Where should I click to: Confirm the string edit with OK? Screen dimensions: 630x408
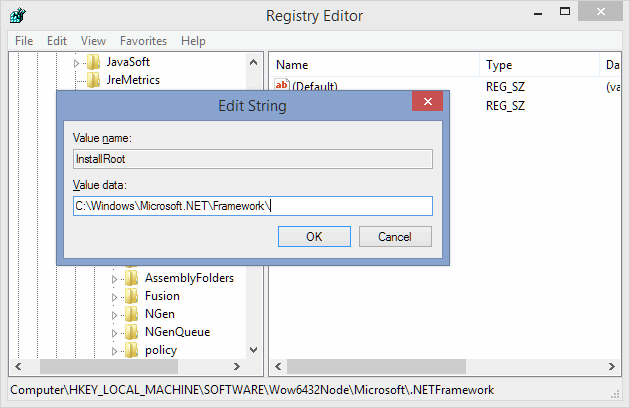click(x=314, y=236)
